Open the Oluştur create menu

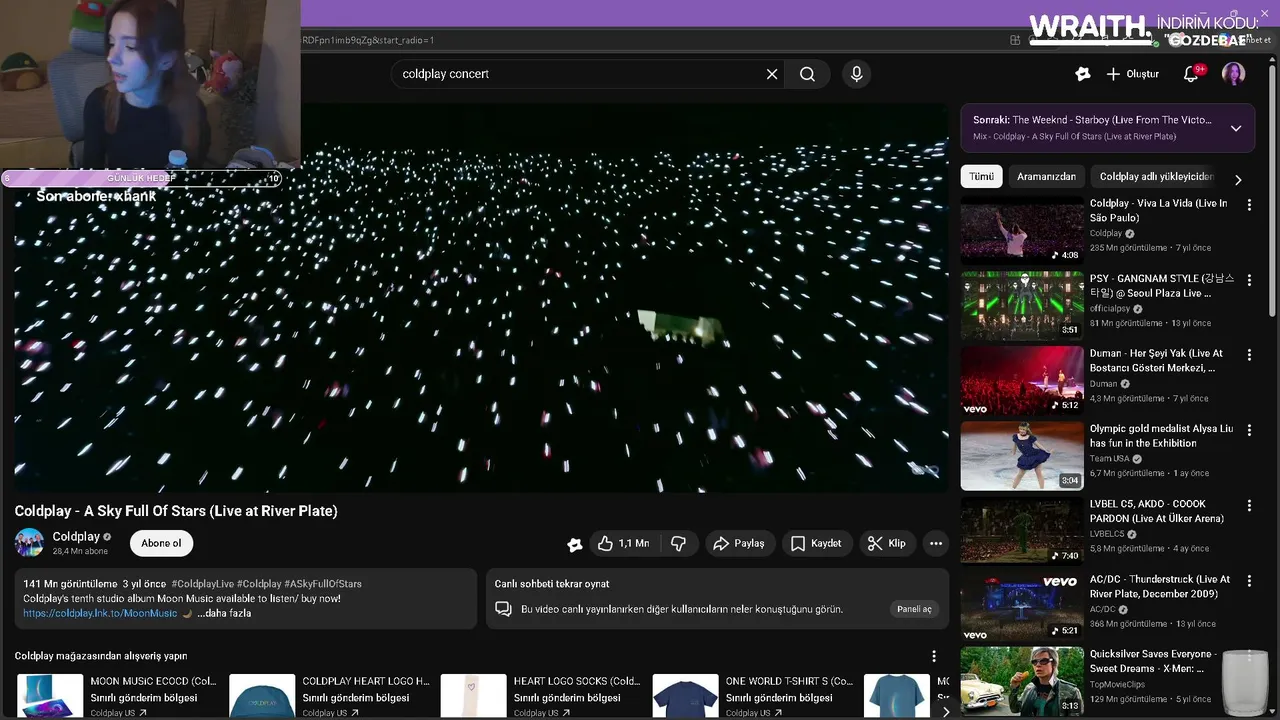1133,74
